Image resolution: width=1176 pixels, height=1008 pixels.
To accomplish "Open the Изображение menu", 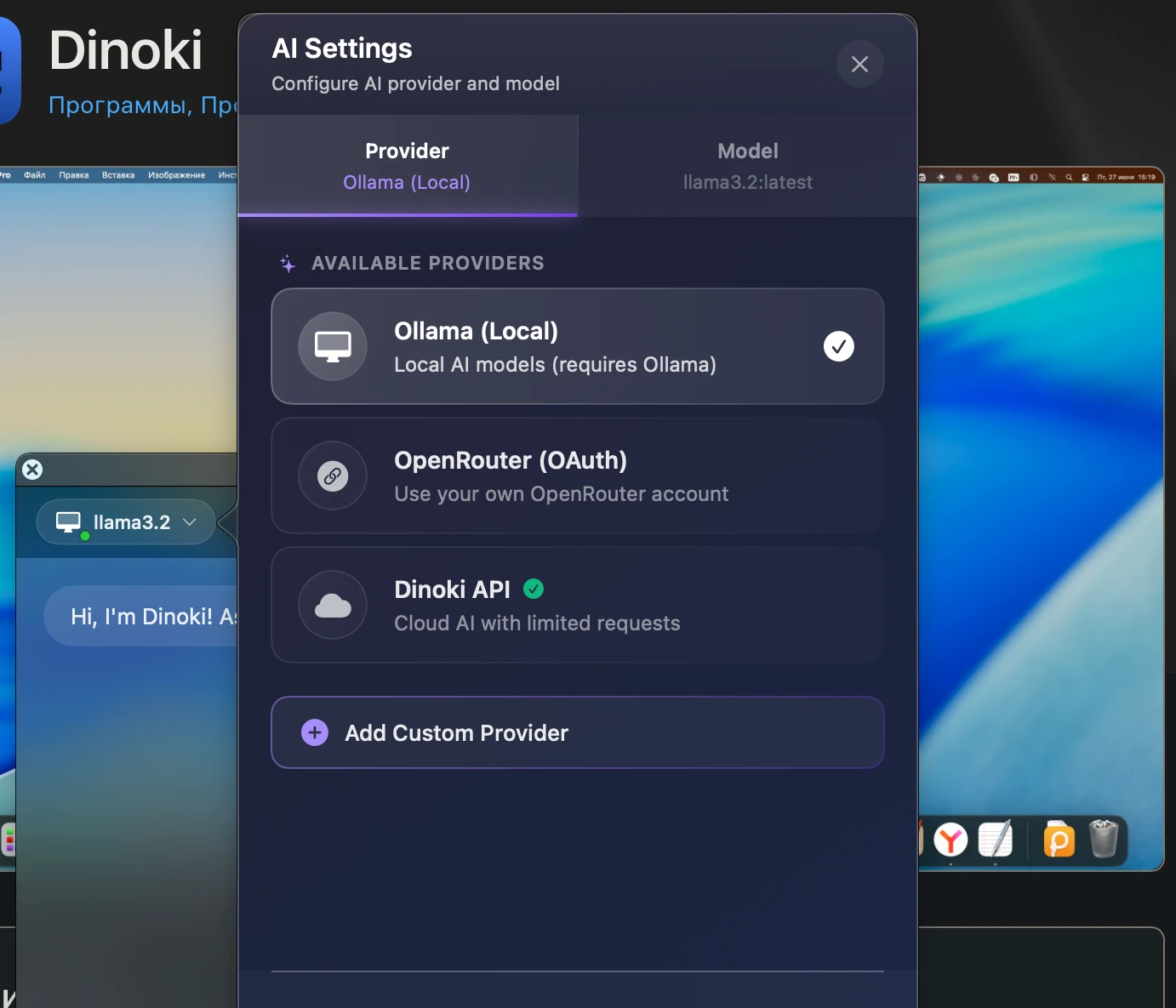I will [x=177, y=175].
